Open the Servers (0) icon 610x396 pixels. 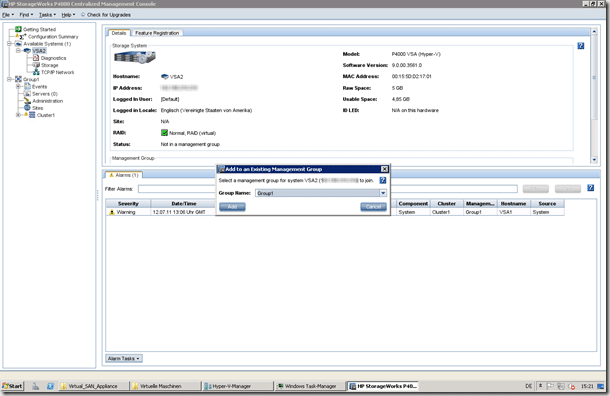click(x=27, y=93)
